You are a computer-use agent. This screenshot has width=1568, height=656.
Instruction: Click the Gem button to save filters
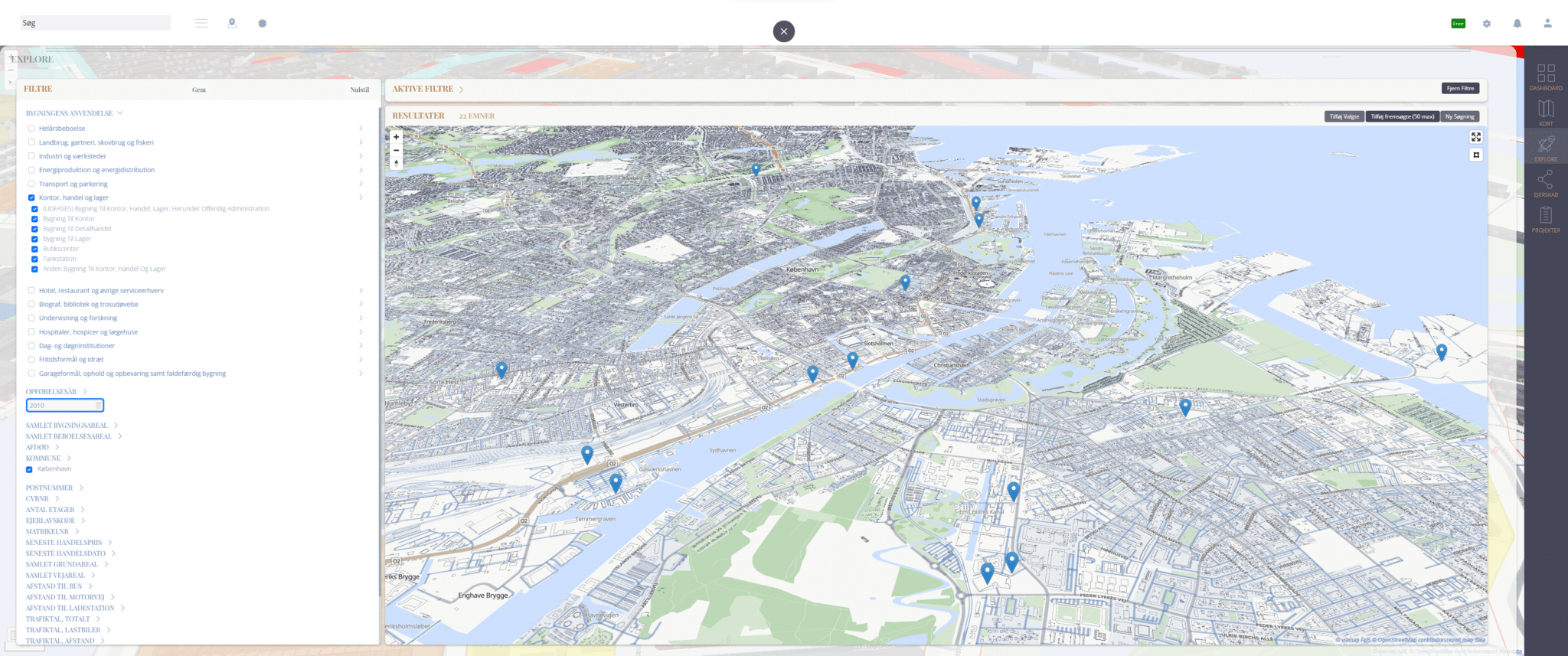pyautogui.click(x=199, y=90)
